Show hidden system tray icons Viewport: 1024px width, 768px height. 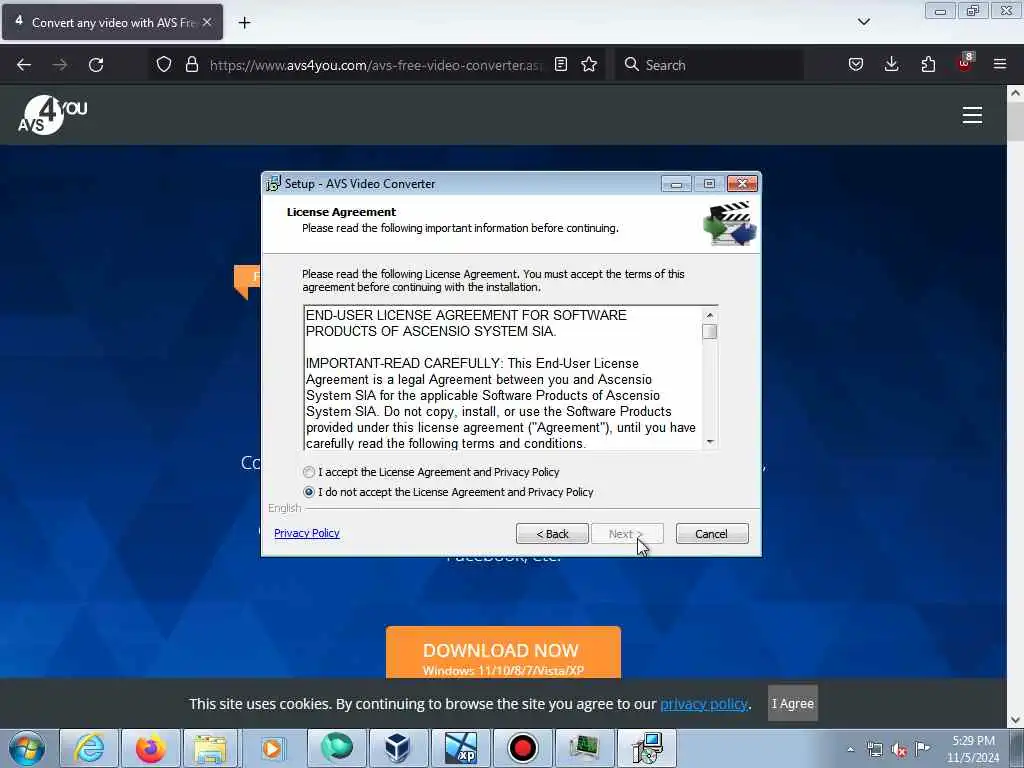point(850,749)
